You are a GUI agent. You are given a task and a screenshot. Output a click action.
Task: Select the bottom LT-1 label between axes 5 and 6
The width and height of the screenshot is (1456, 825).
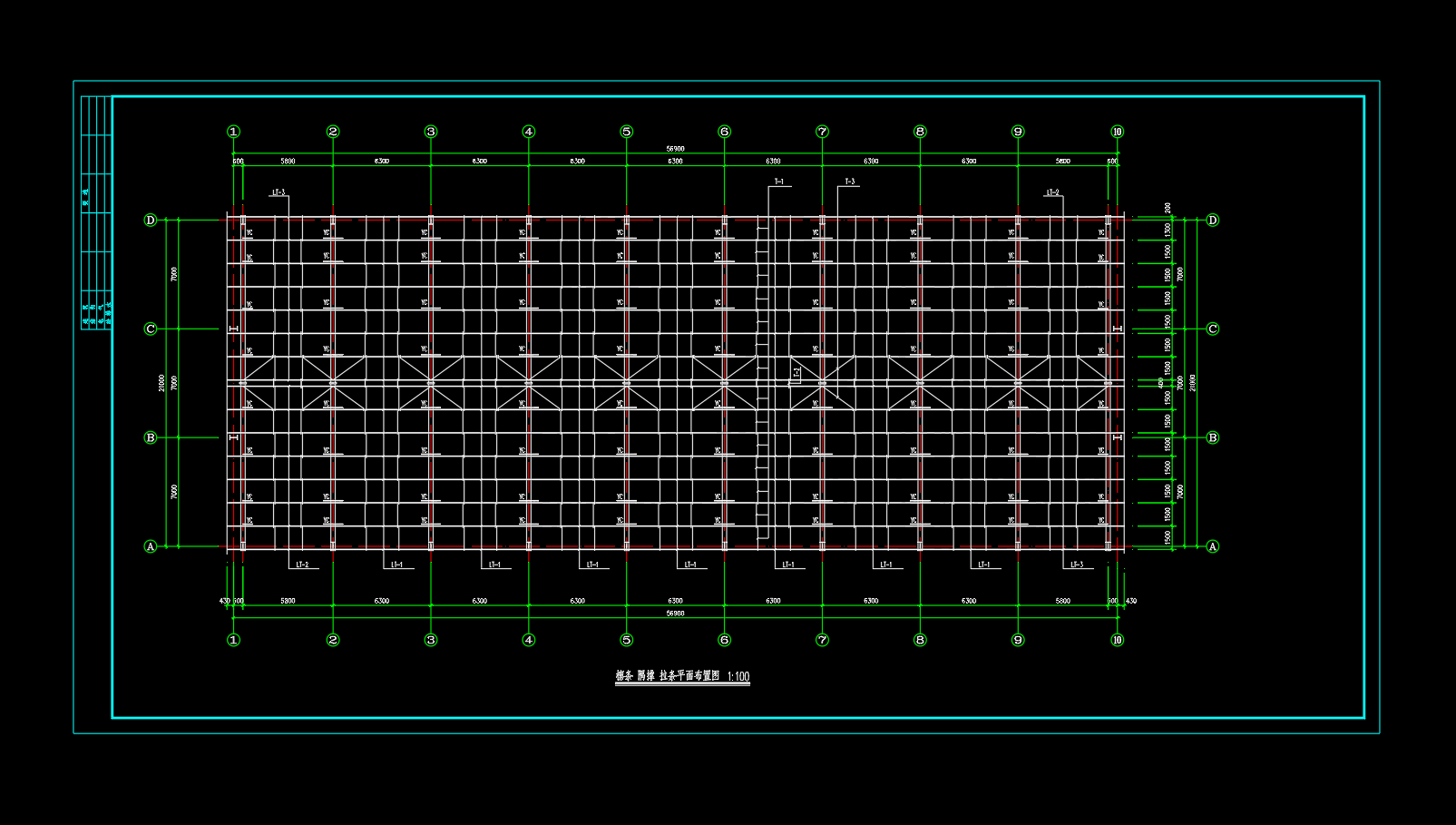point(690,565)
